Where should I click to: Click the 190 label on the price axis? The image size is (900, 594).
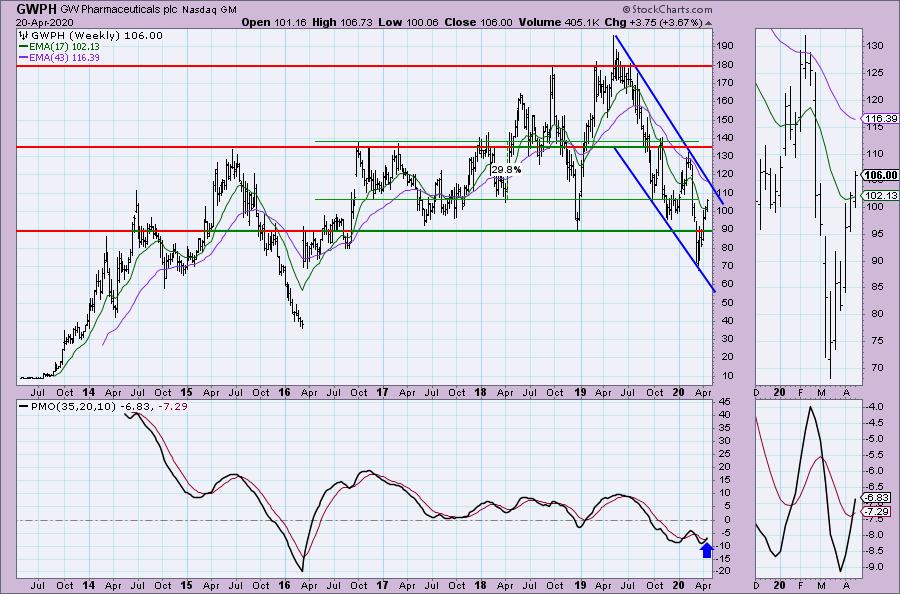pyautogui.click(x=723, y=46)
